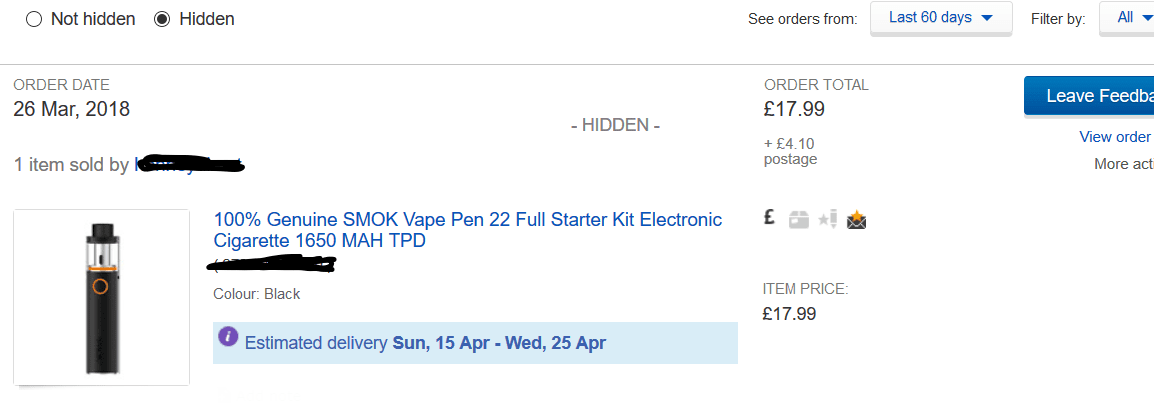
Task: Click the purple info icon by Estimated delivery
Action: click(229, 337)
